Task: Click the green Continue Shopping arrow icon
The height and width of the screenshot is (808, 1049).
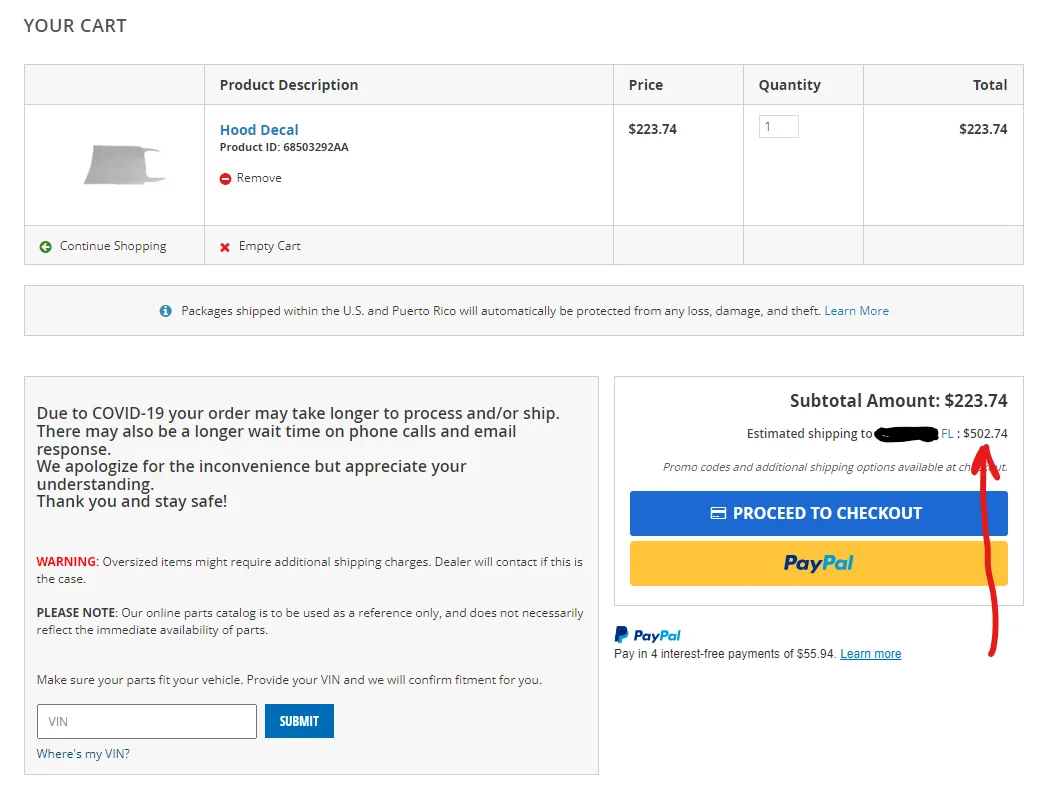Action: (x=45, y=247)
